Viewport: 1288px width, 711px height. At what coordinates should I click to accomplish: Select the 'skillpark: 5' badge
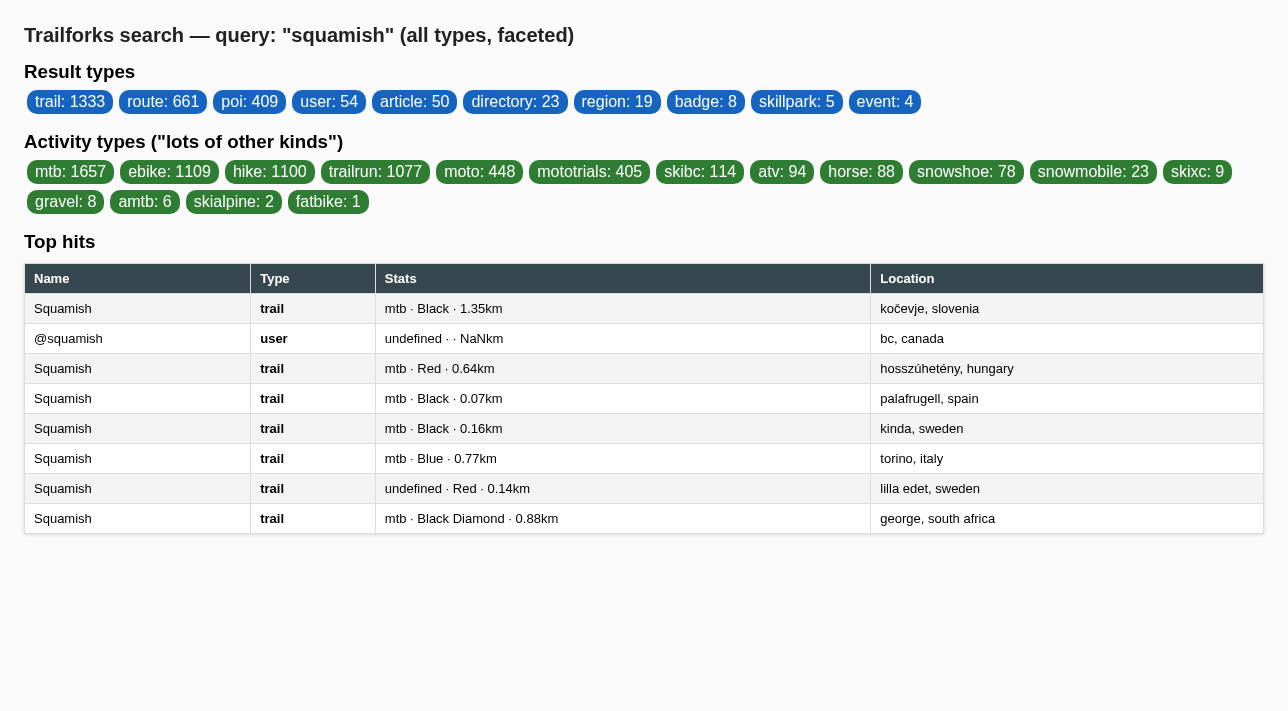pyautogui.click(x=797, y=102)
